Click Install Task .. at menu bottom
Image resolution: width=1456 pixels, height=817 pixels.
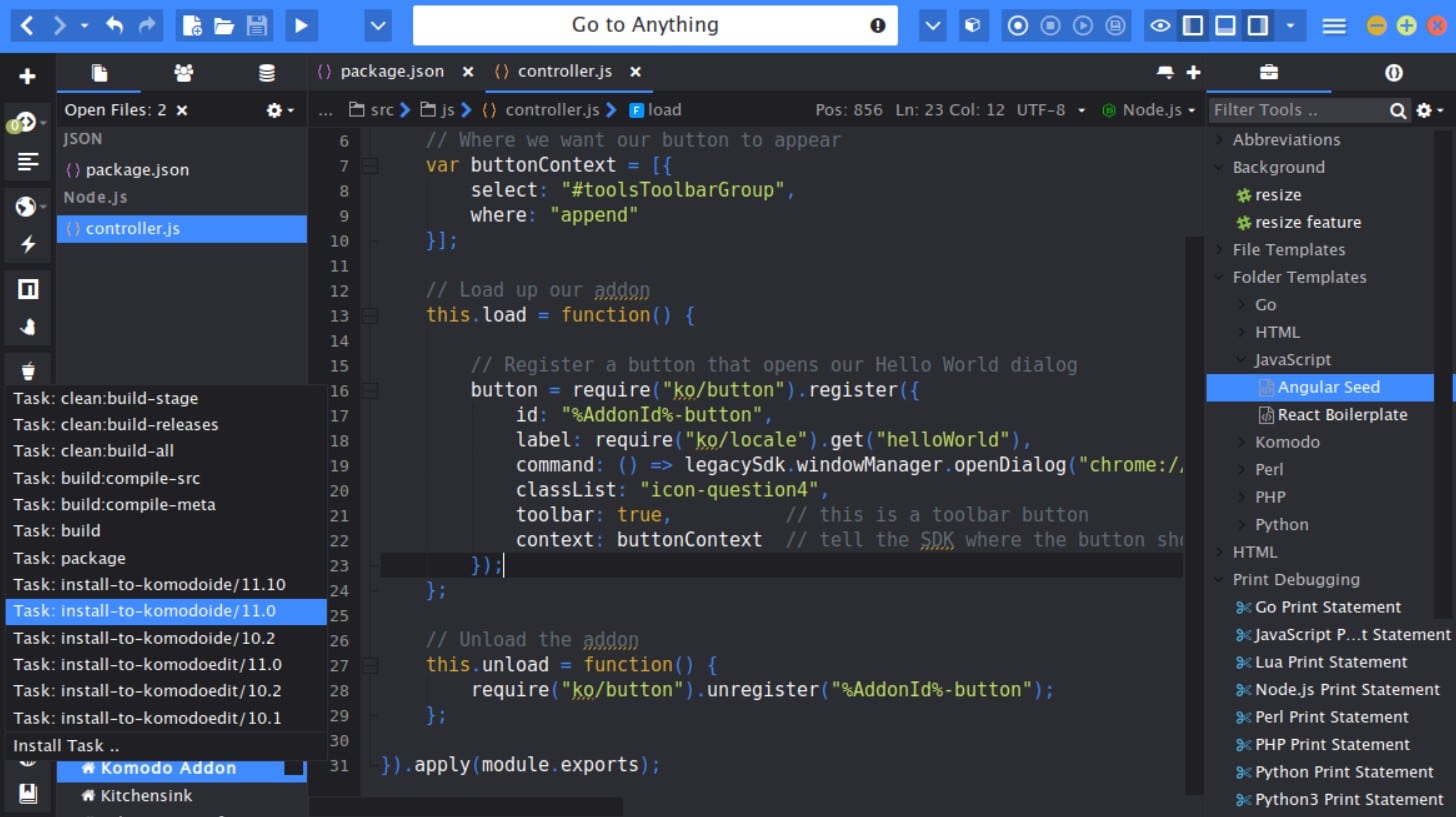click(x=66, y=746)
